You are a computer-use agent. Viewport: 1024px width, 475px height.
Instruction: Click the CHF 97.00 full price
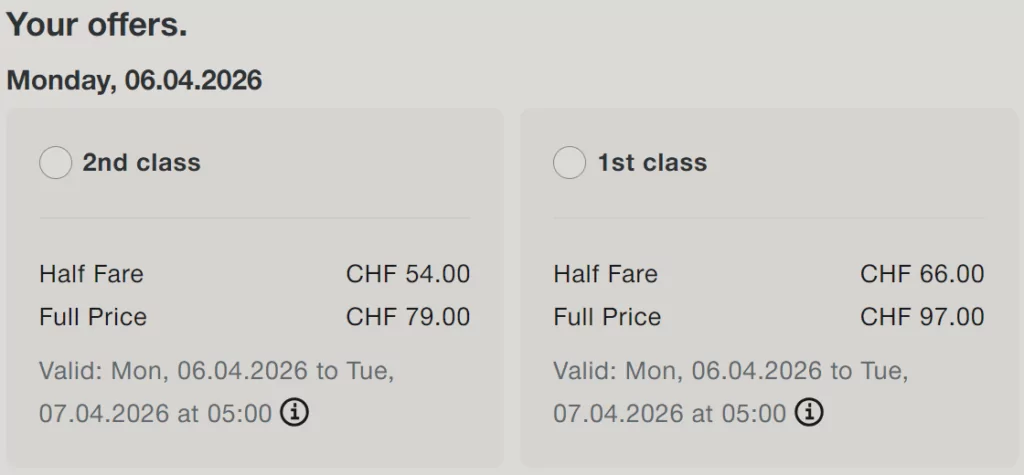coord(922,317)
